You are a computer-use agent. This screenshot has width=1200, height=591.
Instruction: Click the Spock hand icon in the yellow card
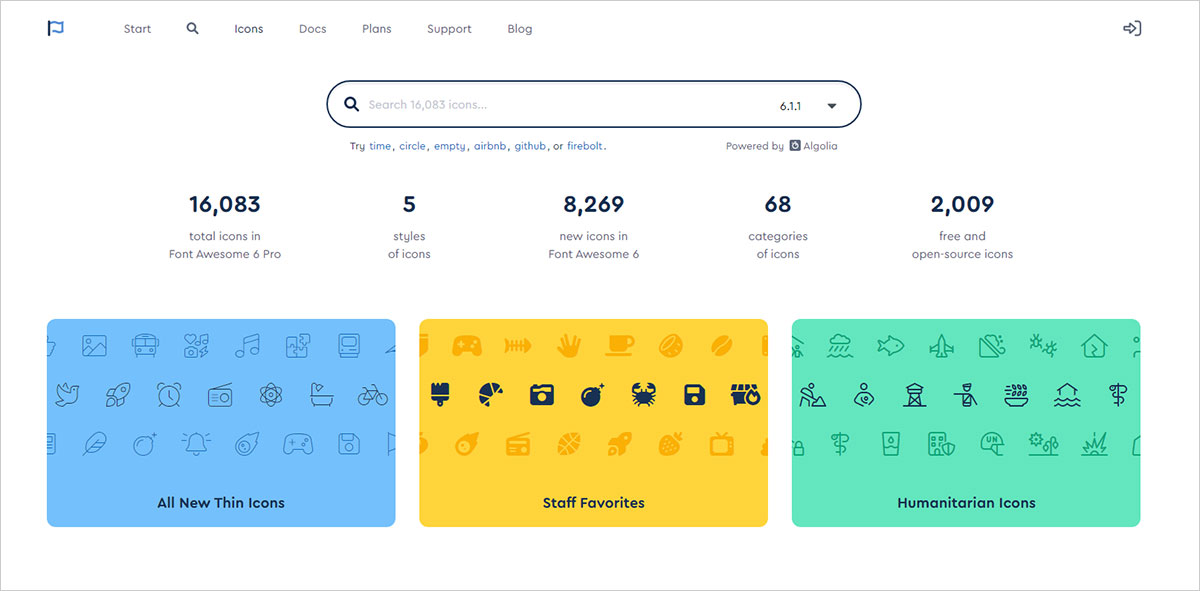[568, 346]
